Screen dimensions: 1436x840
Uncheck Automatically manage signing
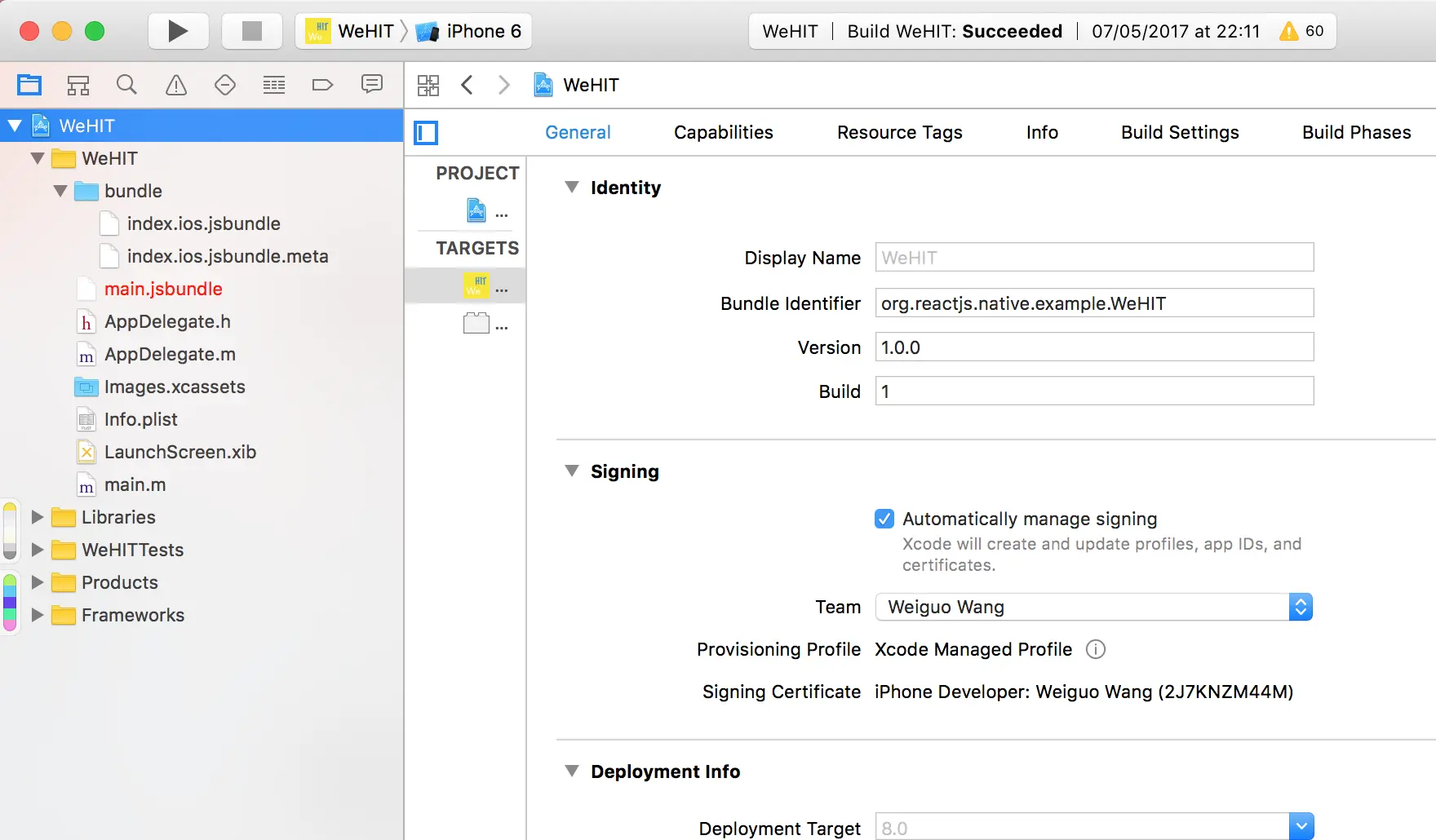(x=884, y=519)
